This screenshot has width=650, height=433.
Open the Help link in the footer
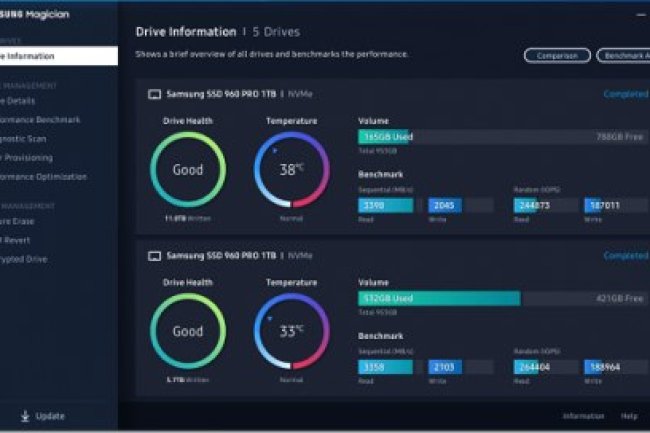[x=629, y=416]
